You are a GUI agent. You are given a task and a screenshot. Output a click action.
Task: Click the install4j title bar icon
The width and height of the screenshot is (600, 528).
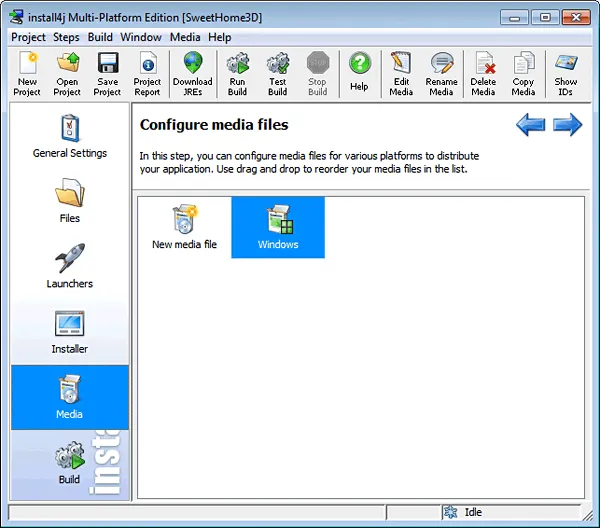[16, 18]
